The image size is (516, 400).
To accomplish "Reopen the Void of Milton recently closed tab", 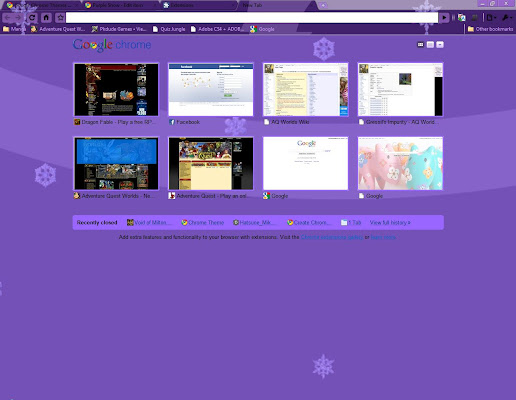I will click(149, 222).
